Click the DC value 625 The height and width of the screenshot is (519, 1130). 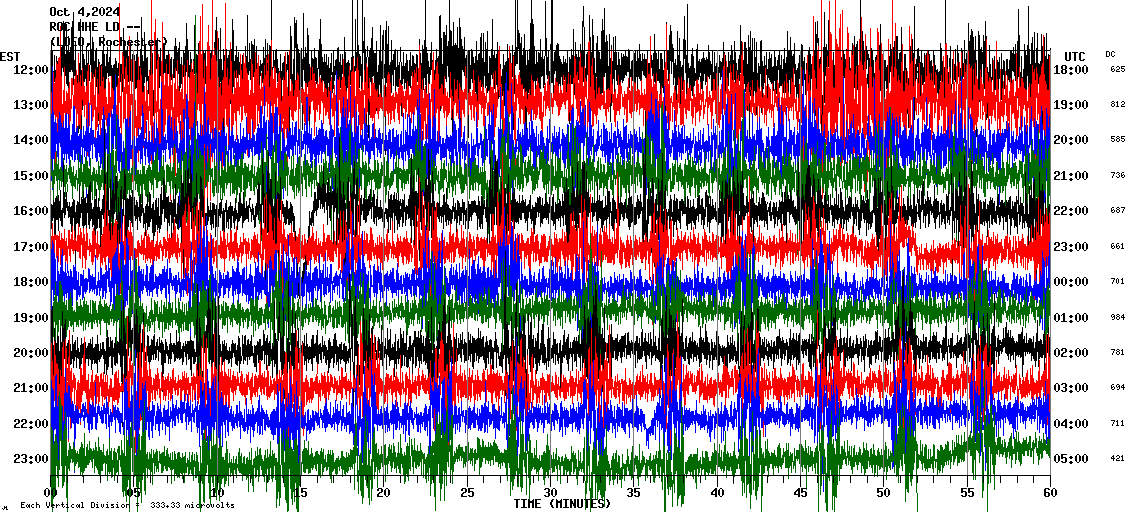coord(1117,70)
